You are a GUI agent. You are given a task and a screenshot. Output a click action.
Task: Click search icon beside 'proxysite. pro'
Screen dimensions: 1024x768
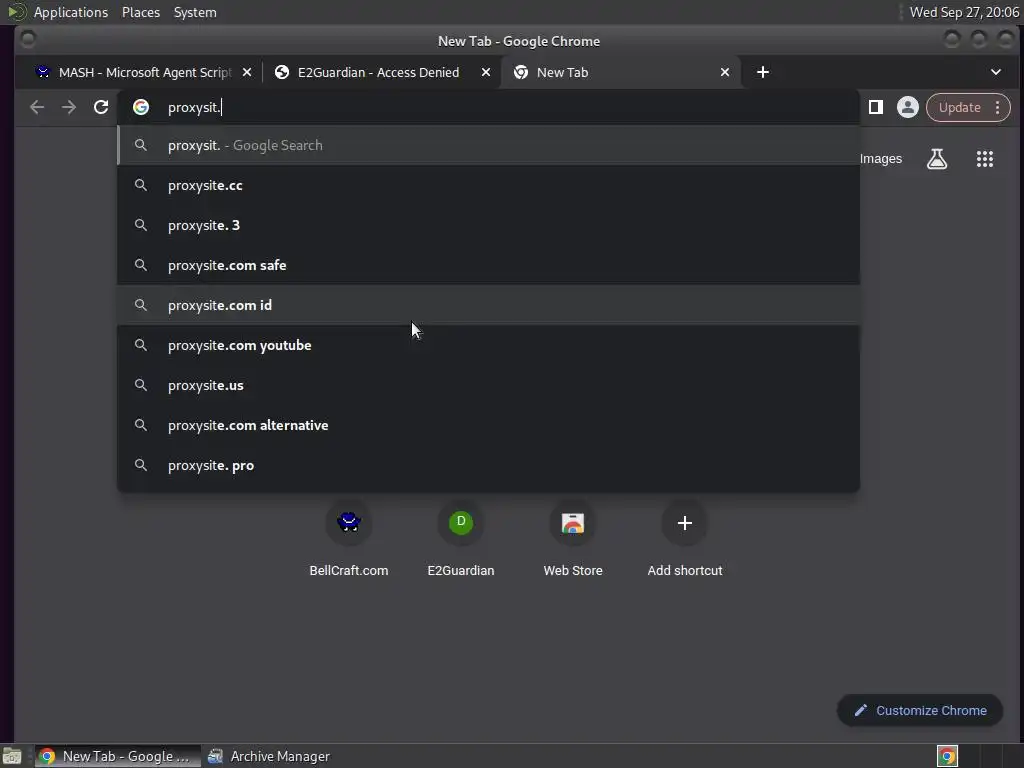click(x=140, y=465)
